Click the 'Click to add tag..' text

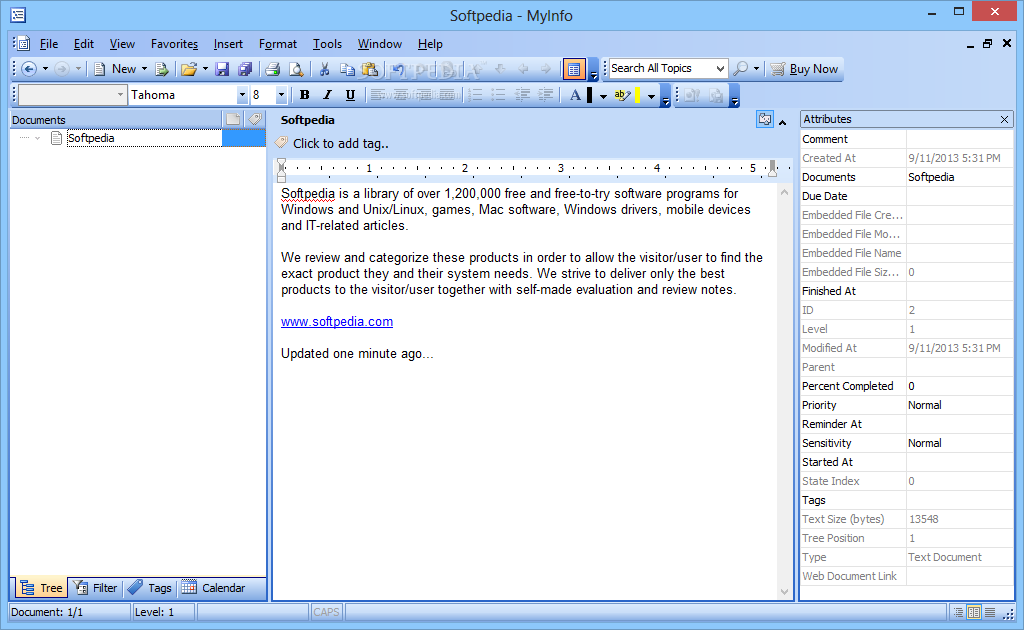341,144
